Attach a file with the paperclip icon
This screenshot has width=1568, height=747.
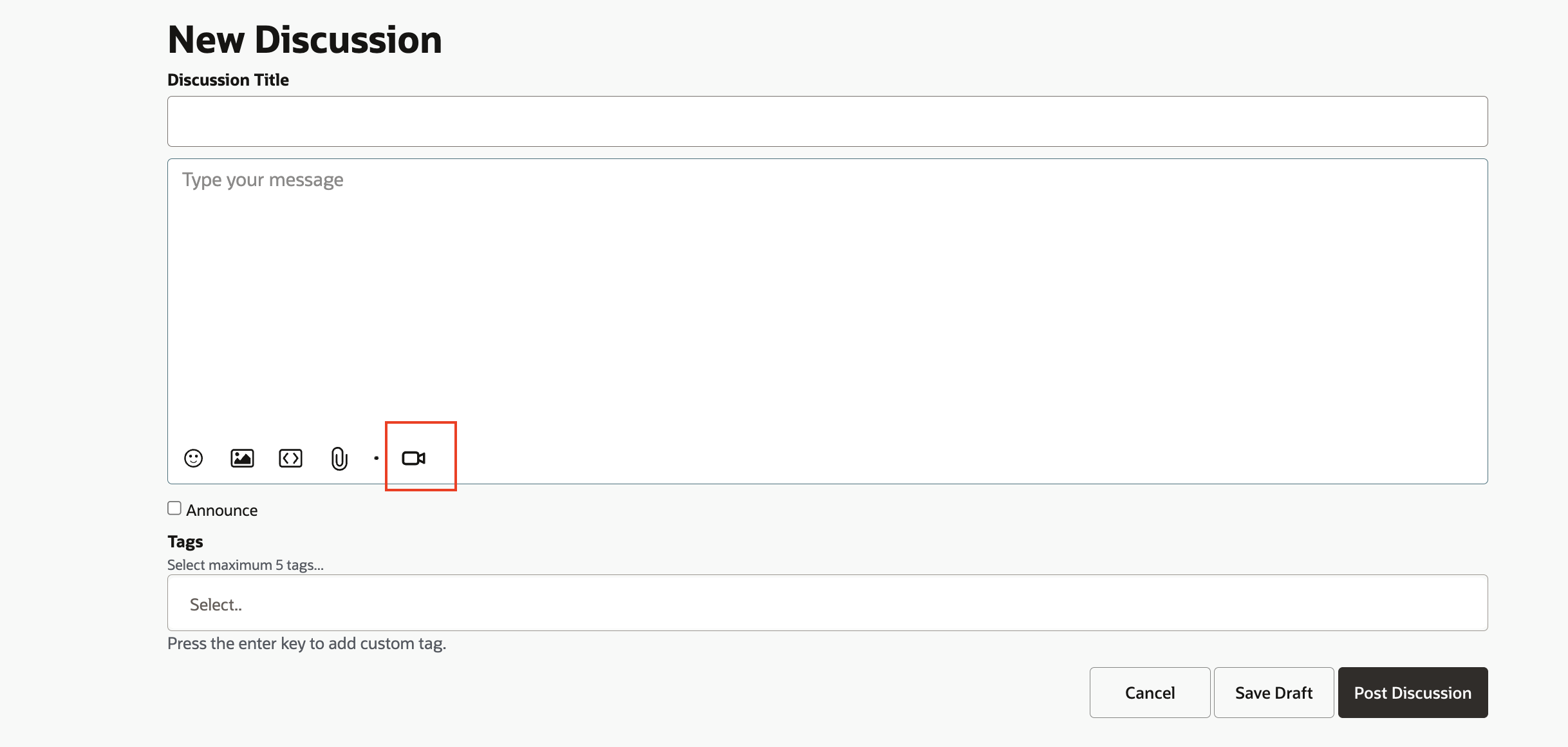click(339, 459)
